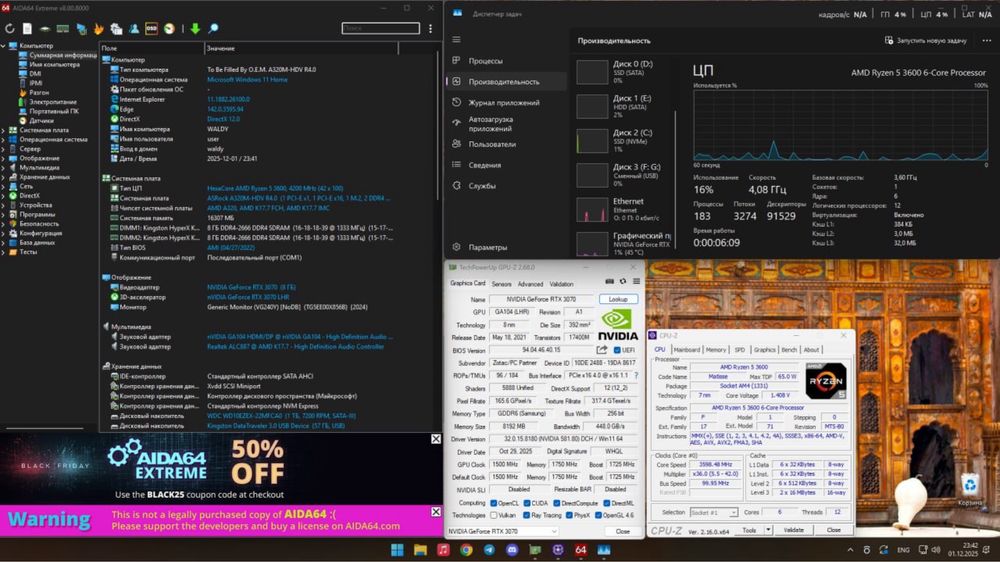The height and width of the screenshot is (562, 1000).
Task: Expand the Системная плата tree node
Action: tap(4, 130)
